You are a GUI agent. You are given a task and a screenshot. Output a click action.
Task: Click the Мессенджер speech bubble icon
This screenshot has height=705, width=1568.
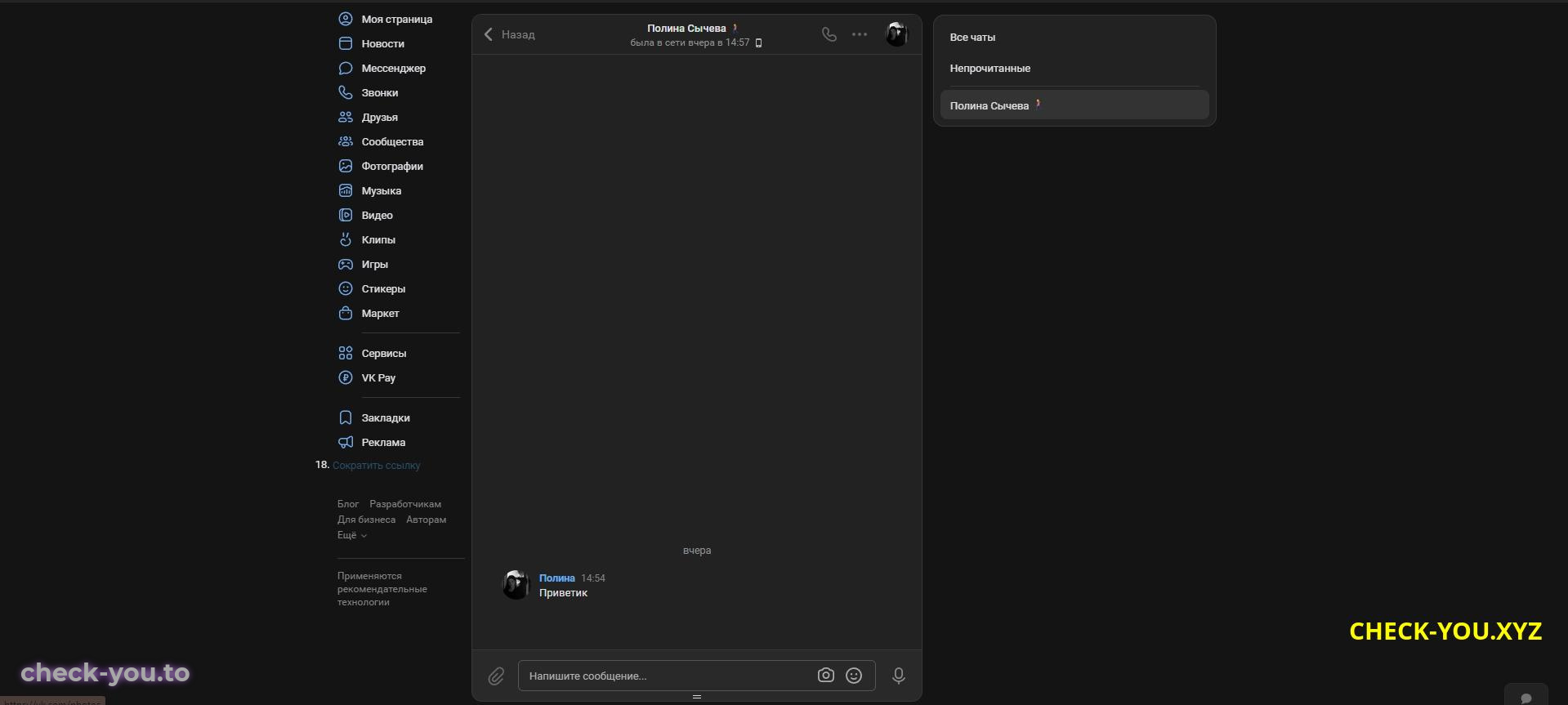(346, 68)
